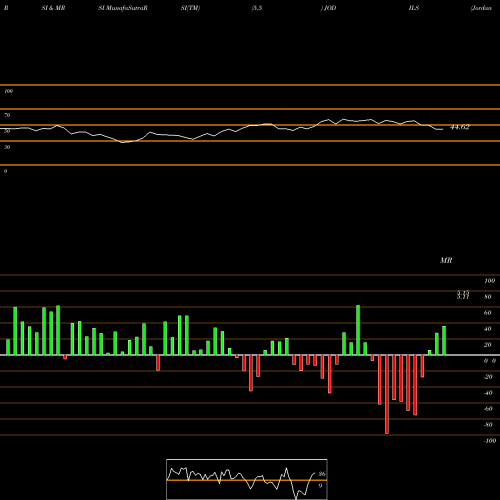Click the 'SI & MR' header text
This screenshot has height=500, width=500.
[x=53, y=8]
